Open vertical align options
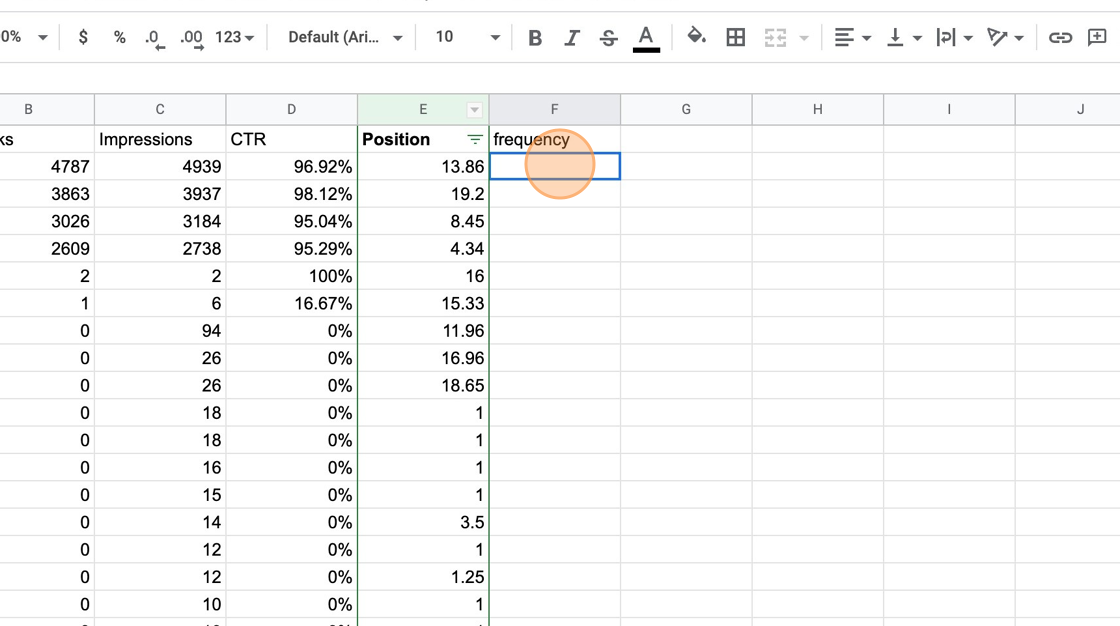The height and width of the screenshot is (626, 1120). [903, 37]
